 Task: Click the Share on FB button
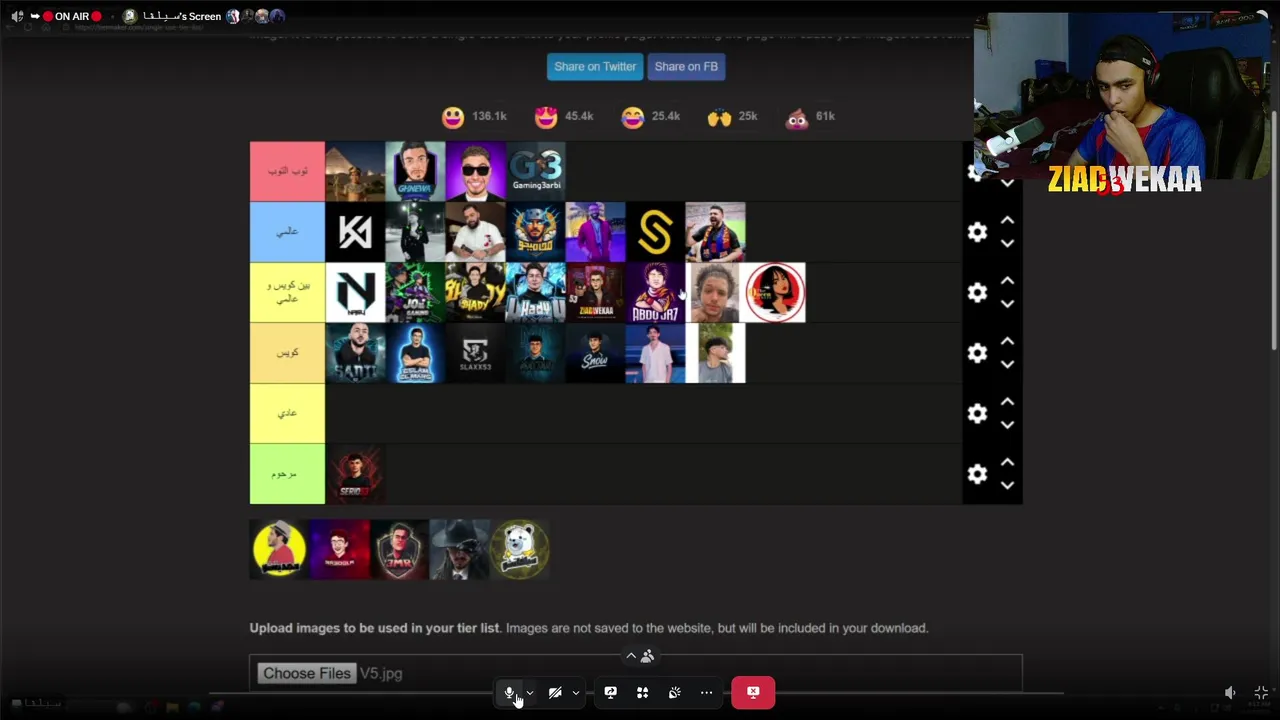686,66
